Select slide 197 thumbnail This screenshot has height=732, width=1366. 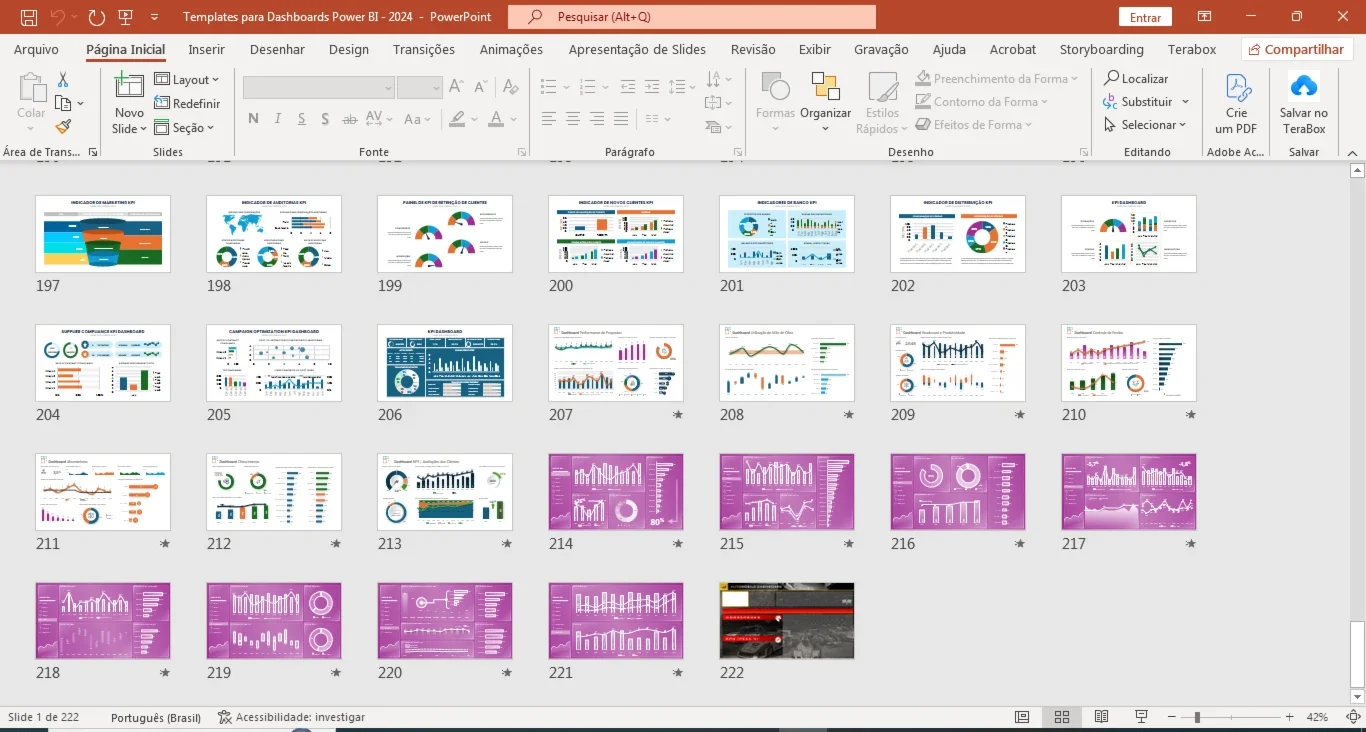103,234
